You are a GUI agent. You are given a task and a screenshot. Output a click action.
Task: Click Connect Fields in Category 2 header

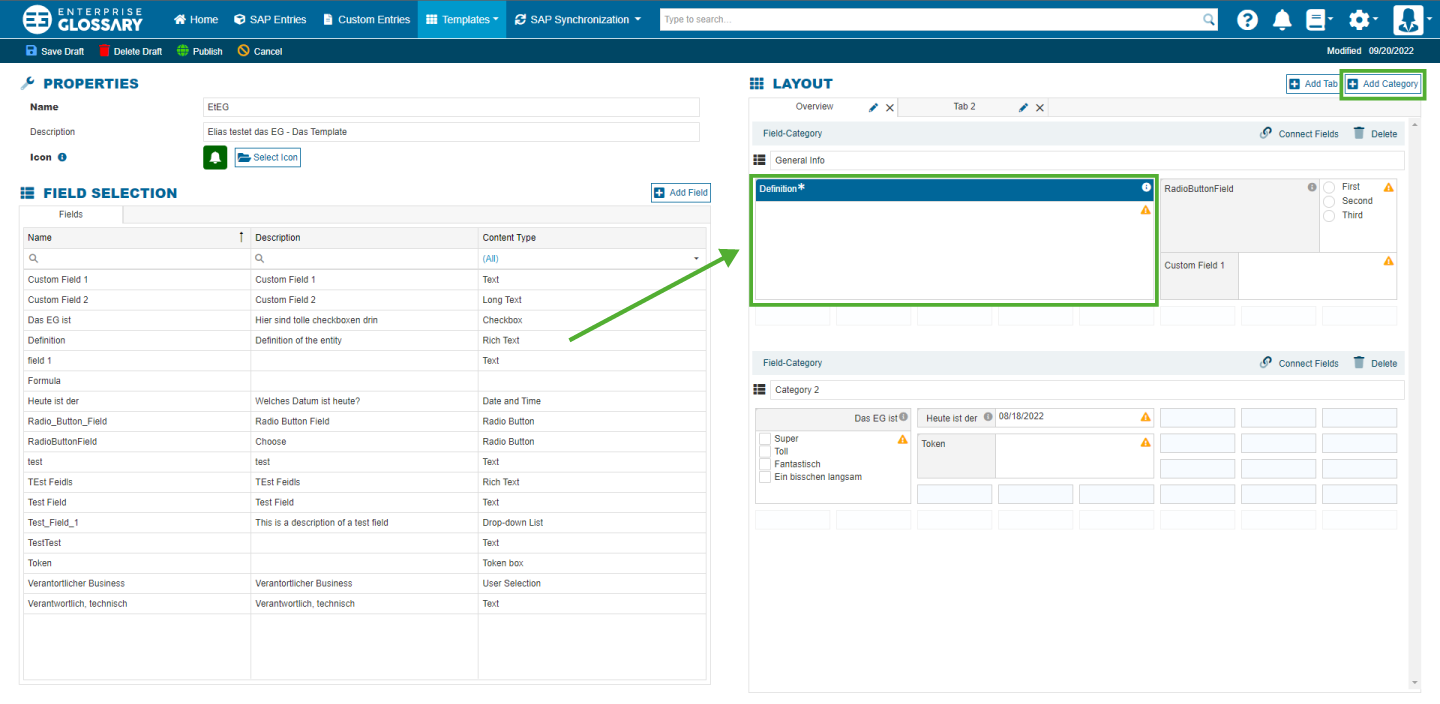click(x=1298, y=363)
